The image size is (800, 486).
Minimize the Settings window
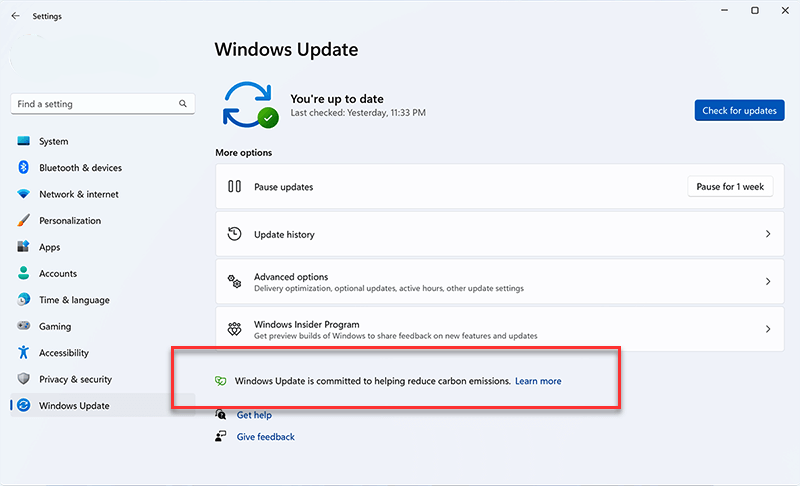pos(724,10)
